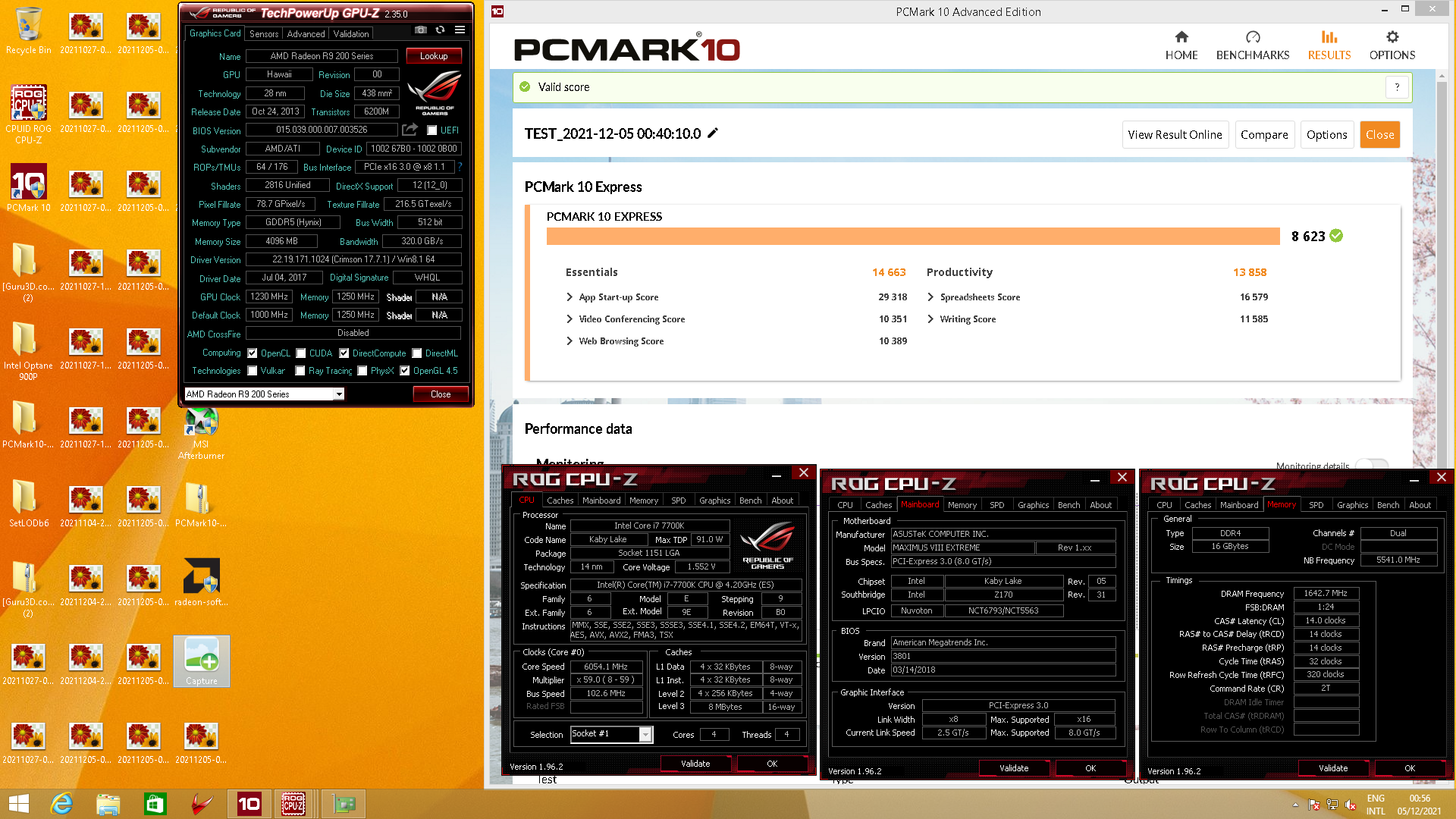The width and height of the screenshot is (1456, 819).
Task: Open the BENCHMARKS gauge icon
Action: click(1253, 37)
